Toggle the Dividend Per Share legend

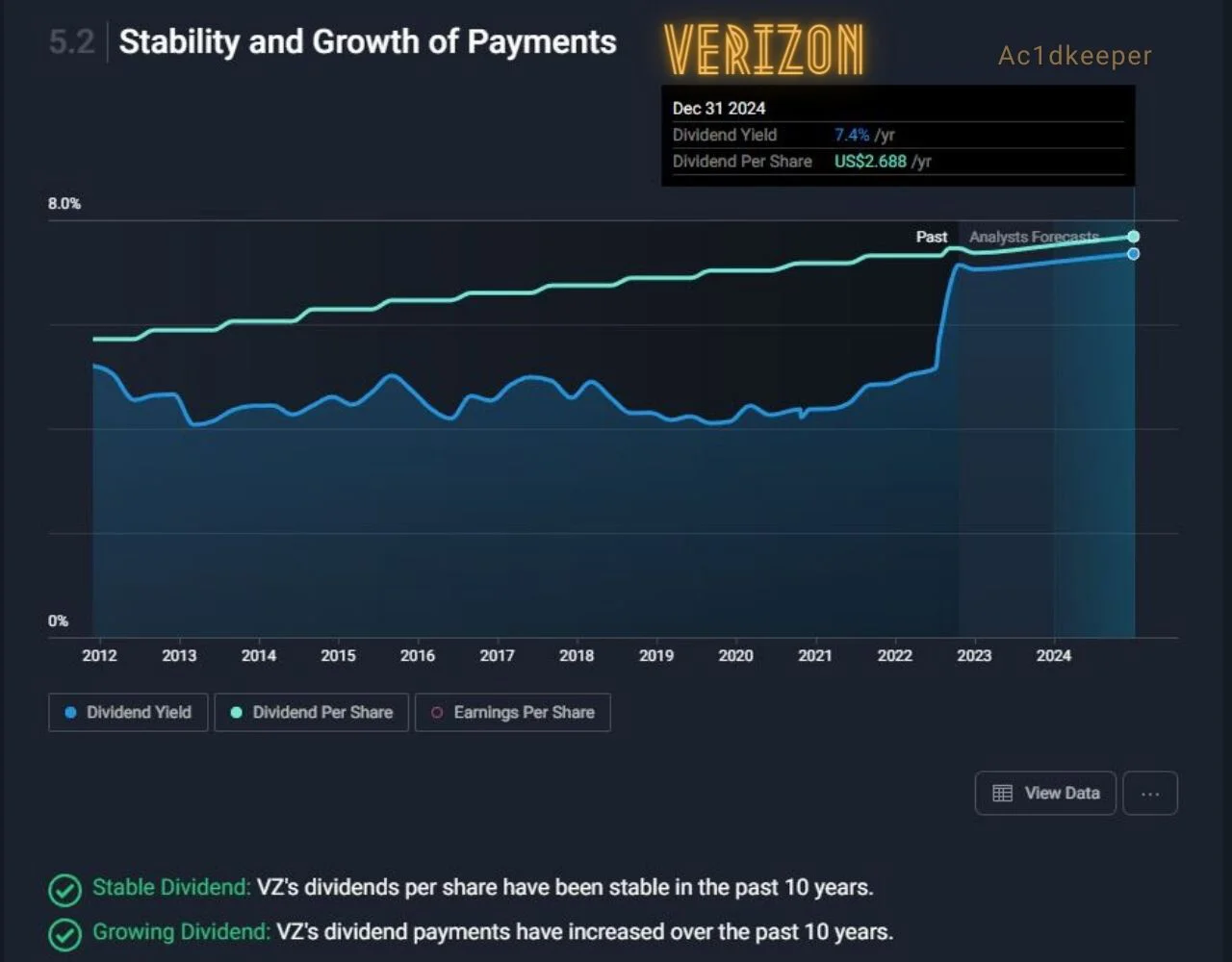(312, 713)
